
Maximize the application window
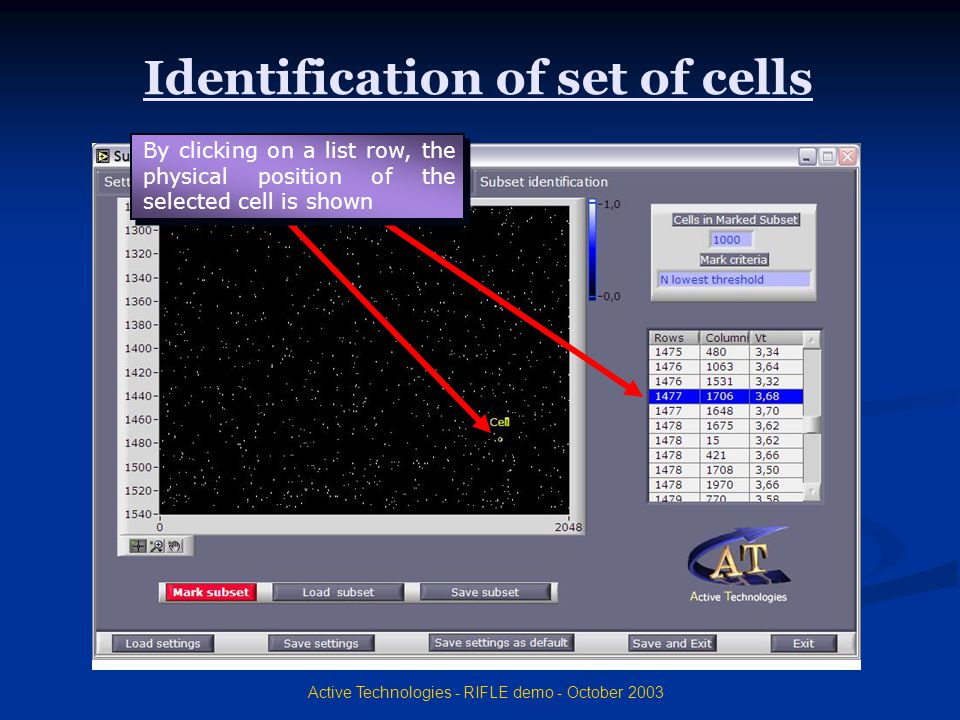tap(827, 156)
